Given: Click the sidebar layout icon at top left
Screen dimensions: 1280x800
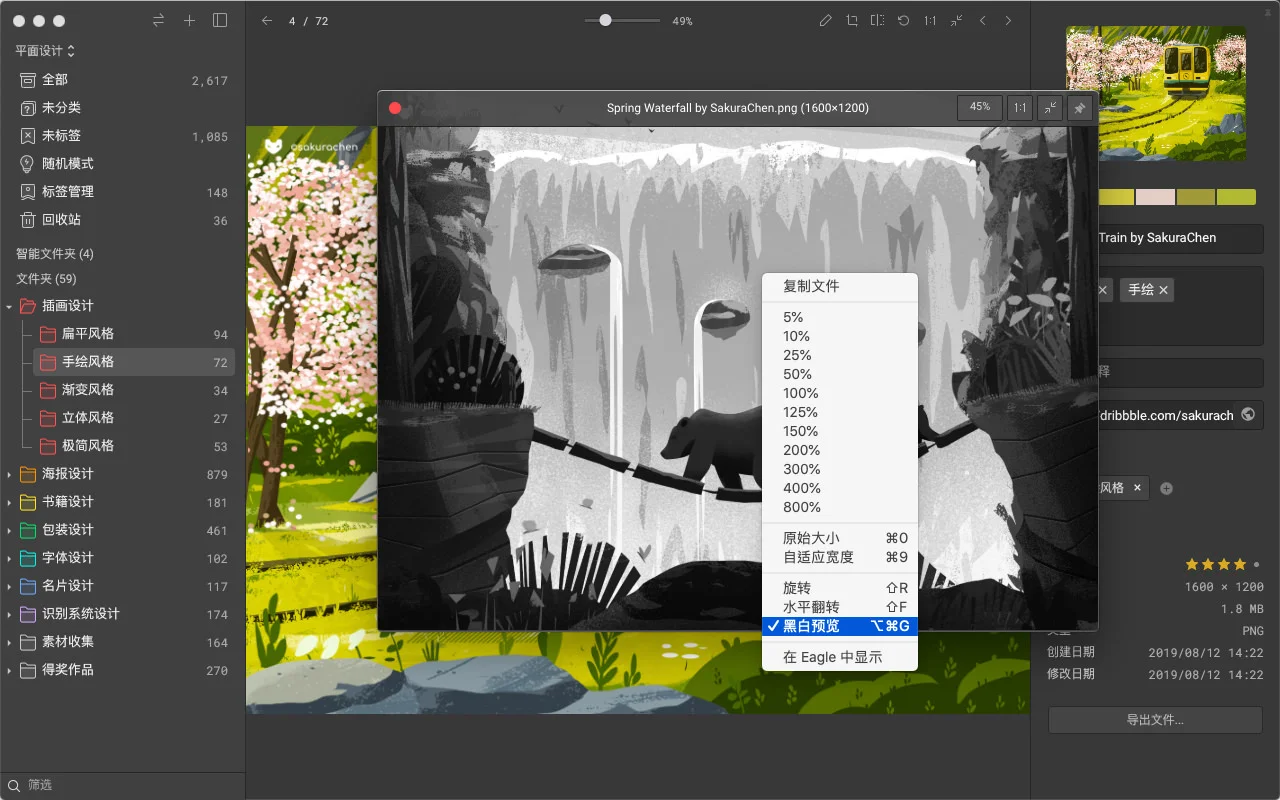Looking at the screenshot, I should pos(220,21).
